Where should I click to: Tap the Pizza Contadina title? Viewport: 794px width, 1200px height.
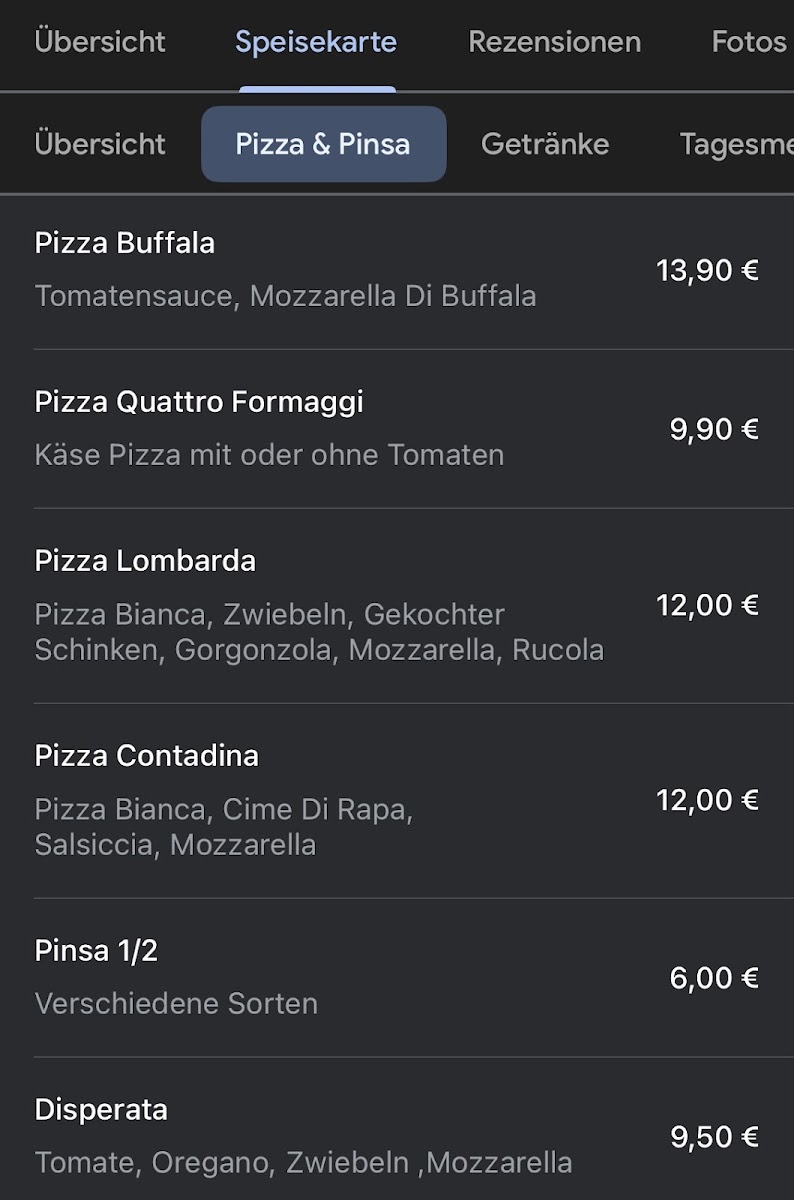(147, 756)
